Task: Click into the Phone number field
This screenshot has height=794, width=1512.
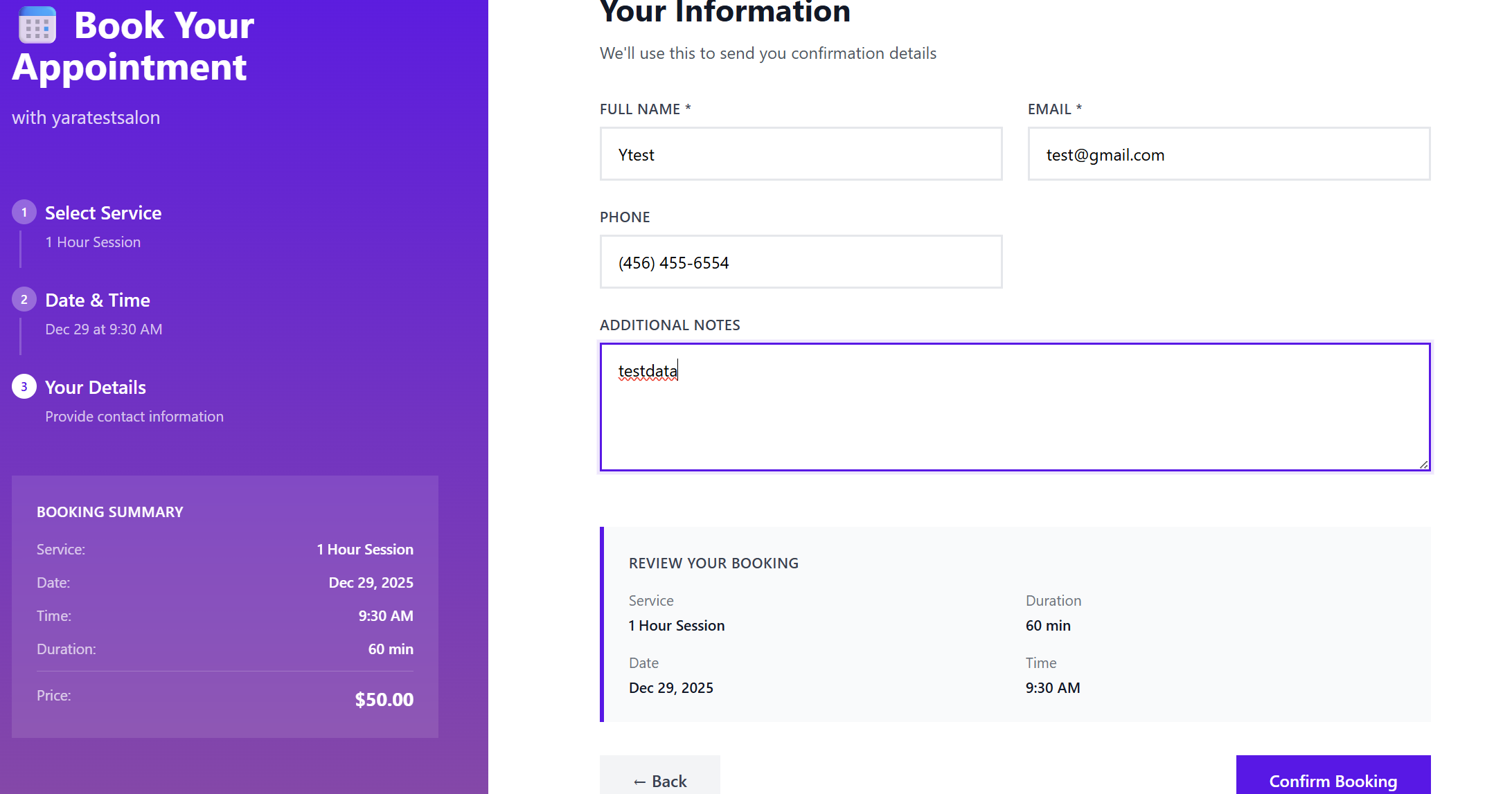Action: 801,262
